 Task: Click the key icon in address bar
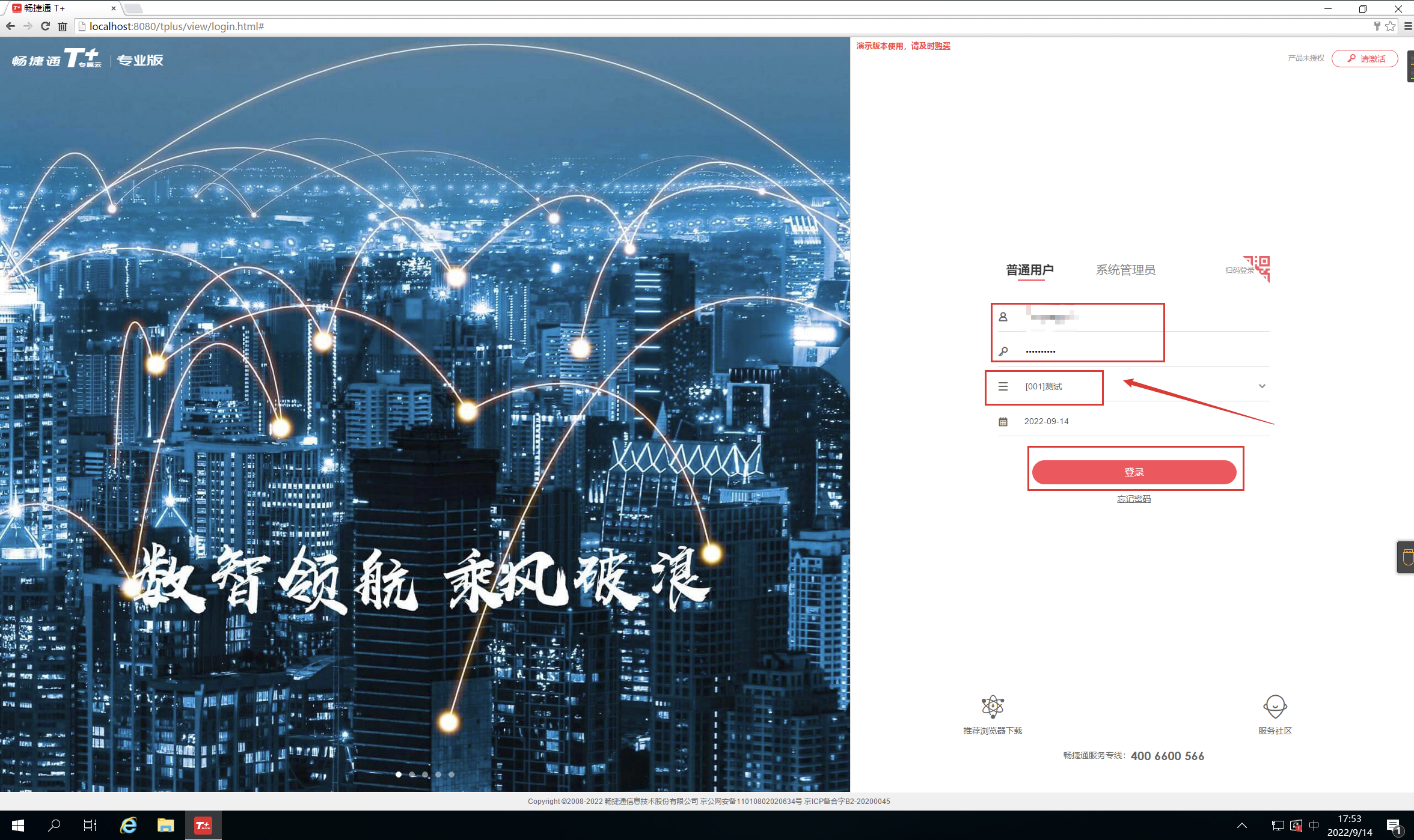pos(1377,26)
